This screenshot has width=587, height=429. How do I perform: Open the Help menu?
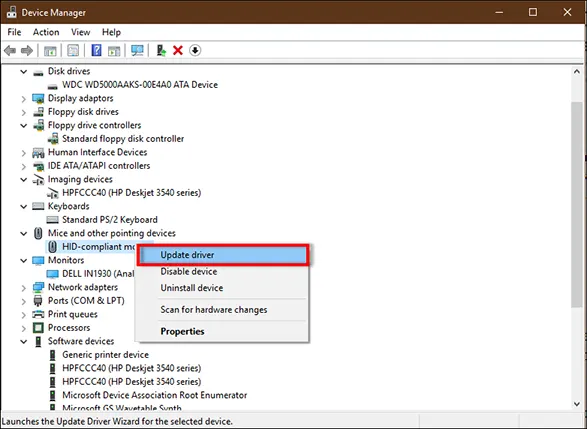111,32
